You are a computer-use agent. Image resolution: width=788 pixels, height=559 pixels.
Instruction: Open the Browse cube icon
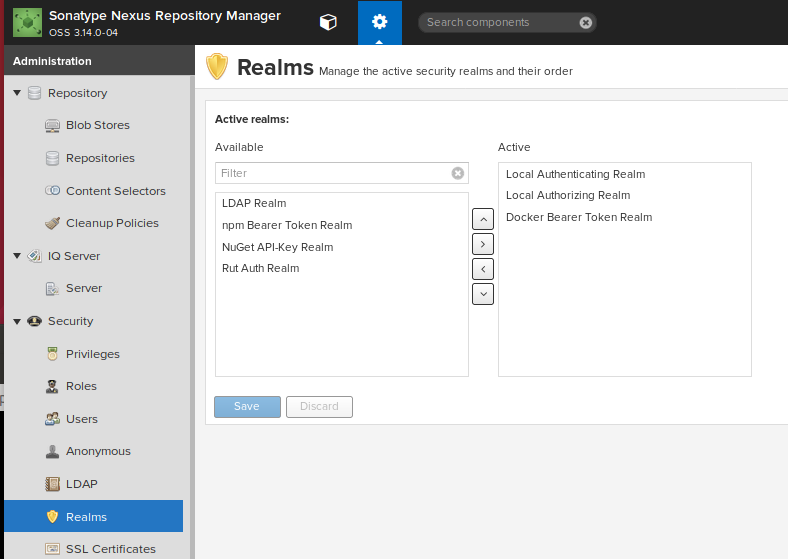328,22
